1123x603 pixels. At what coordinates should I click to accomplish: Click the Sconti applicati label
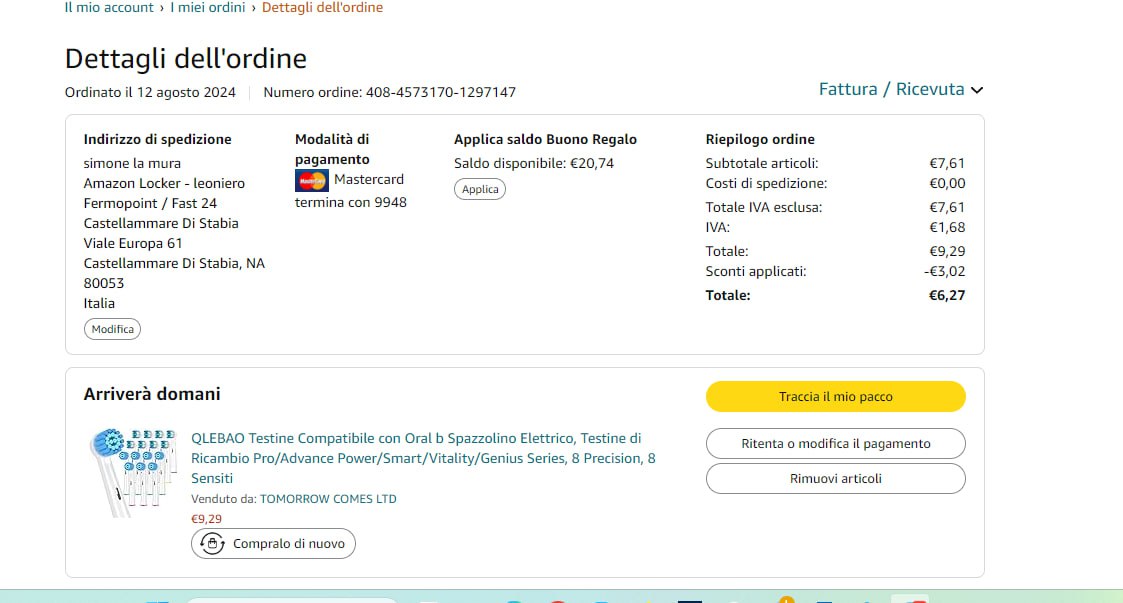point(756,271)
